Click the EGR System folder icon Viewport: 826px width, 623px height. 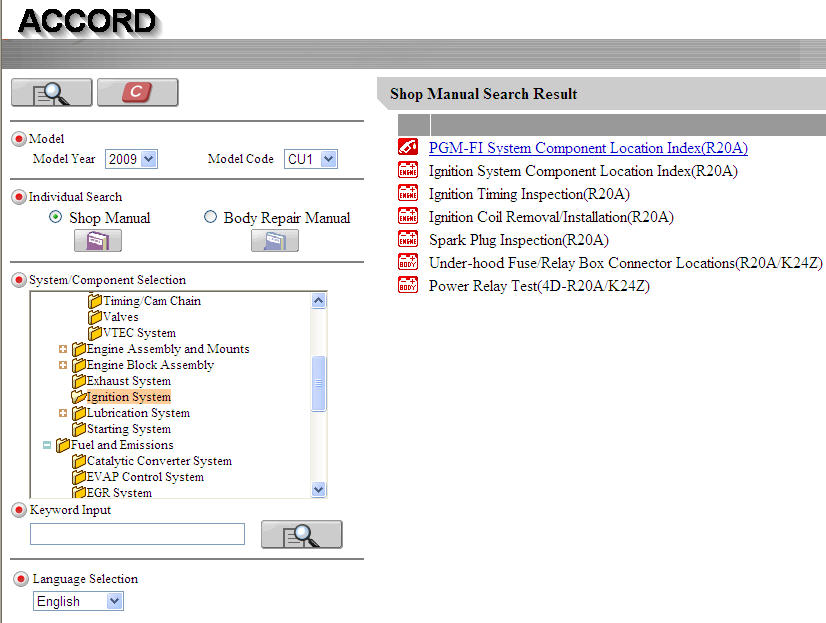tap(79, 492)
